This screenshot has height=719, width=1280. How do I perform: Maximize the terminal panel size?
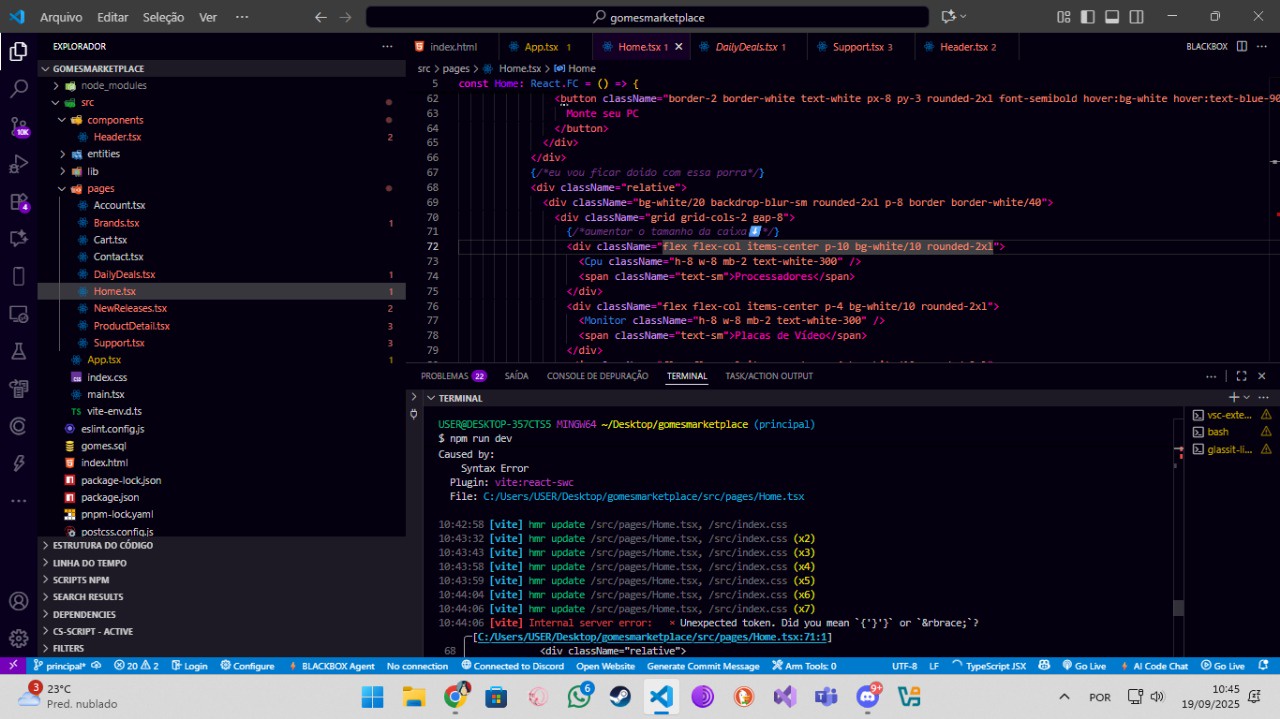1241,376
